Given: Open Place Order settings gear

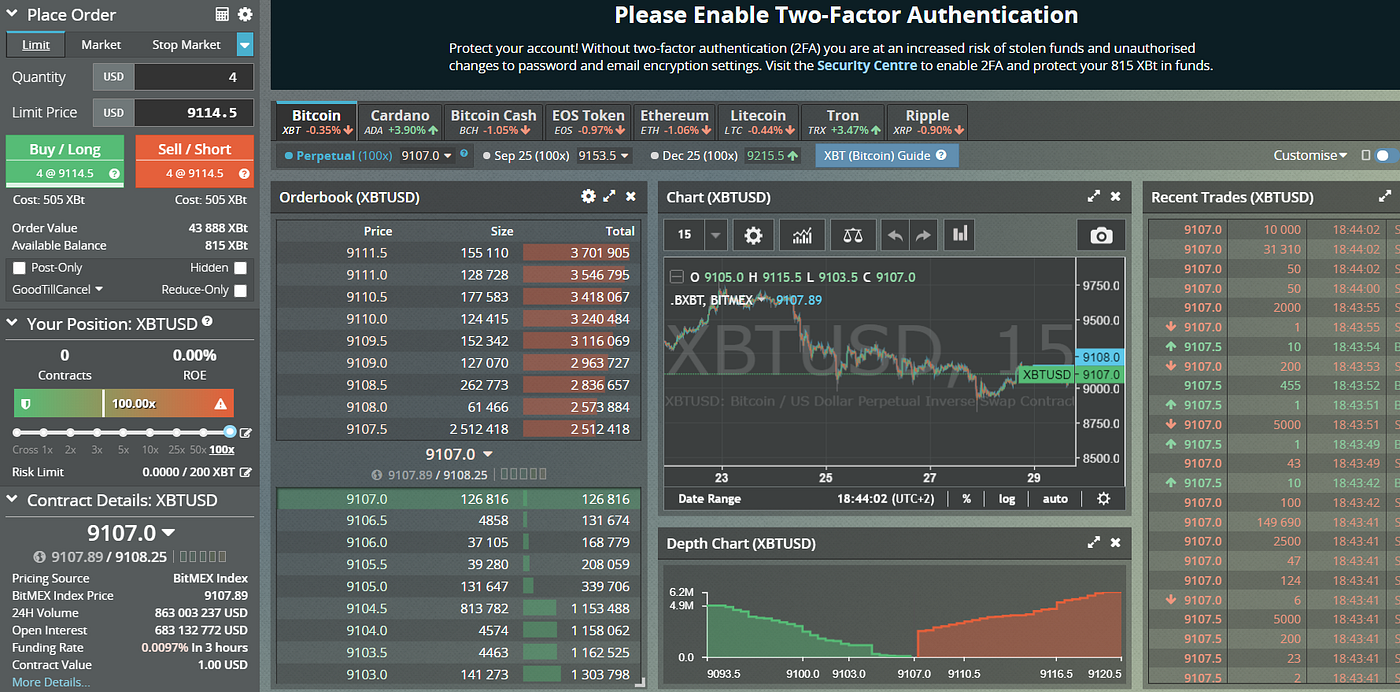Looking at the screenshot, I should tap(245, 15).
